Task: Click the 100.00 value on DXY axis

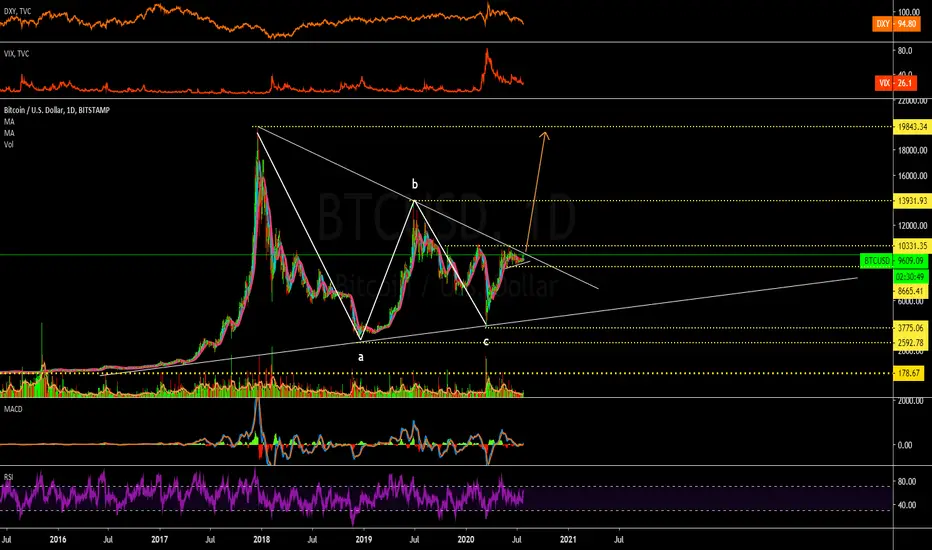Action: [x=909, y=12]
